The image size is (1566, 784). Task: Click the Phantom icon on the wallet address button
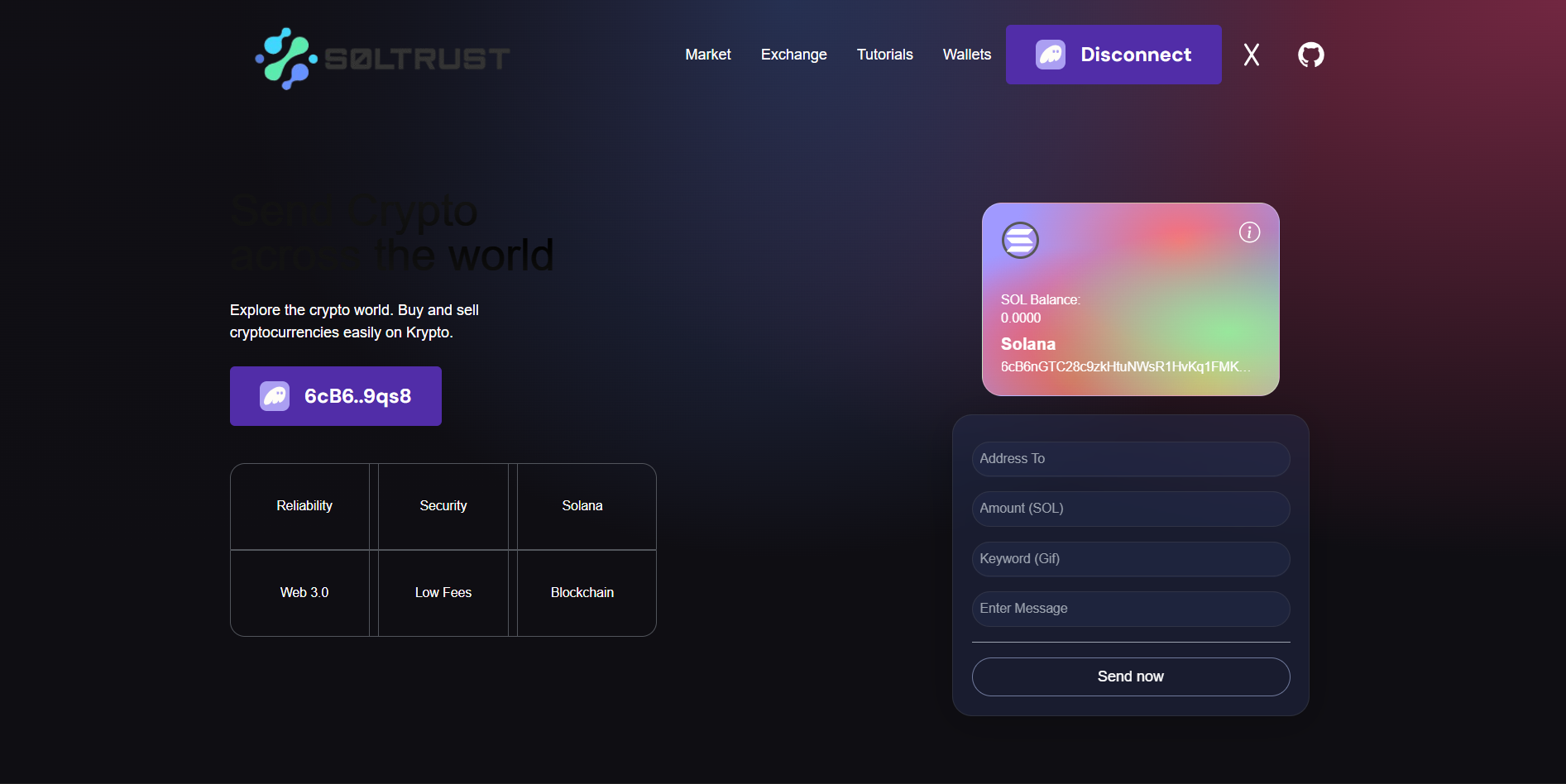[275, 395]
